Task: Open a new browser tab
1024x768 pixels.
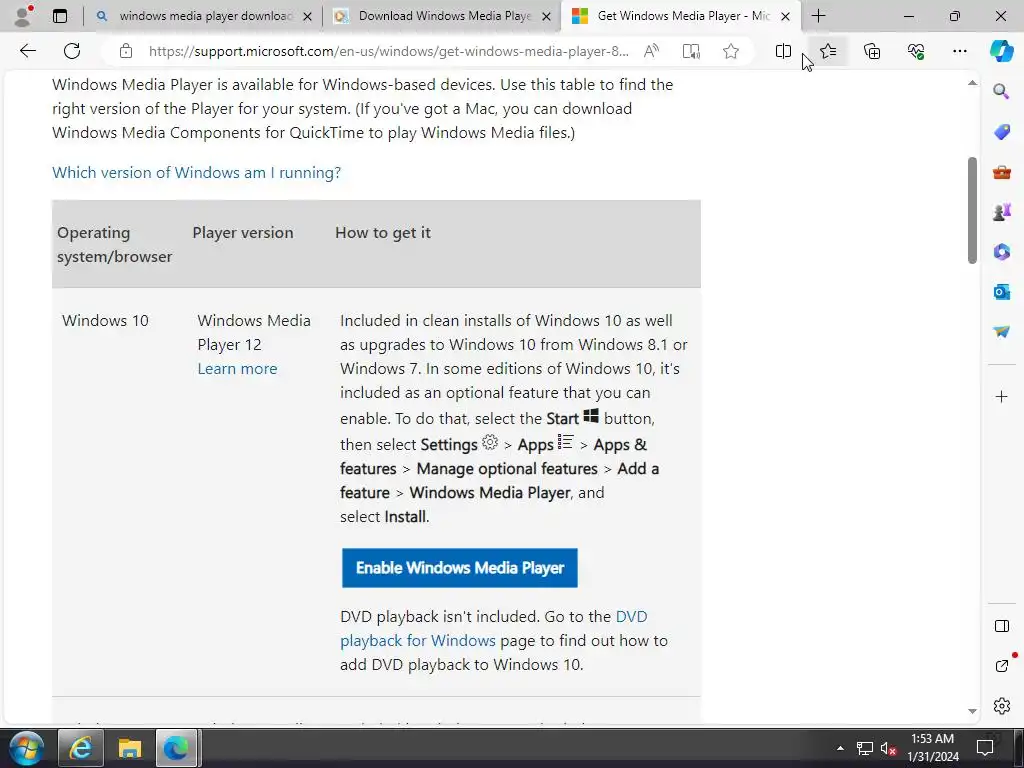Action: point(818,16)
